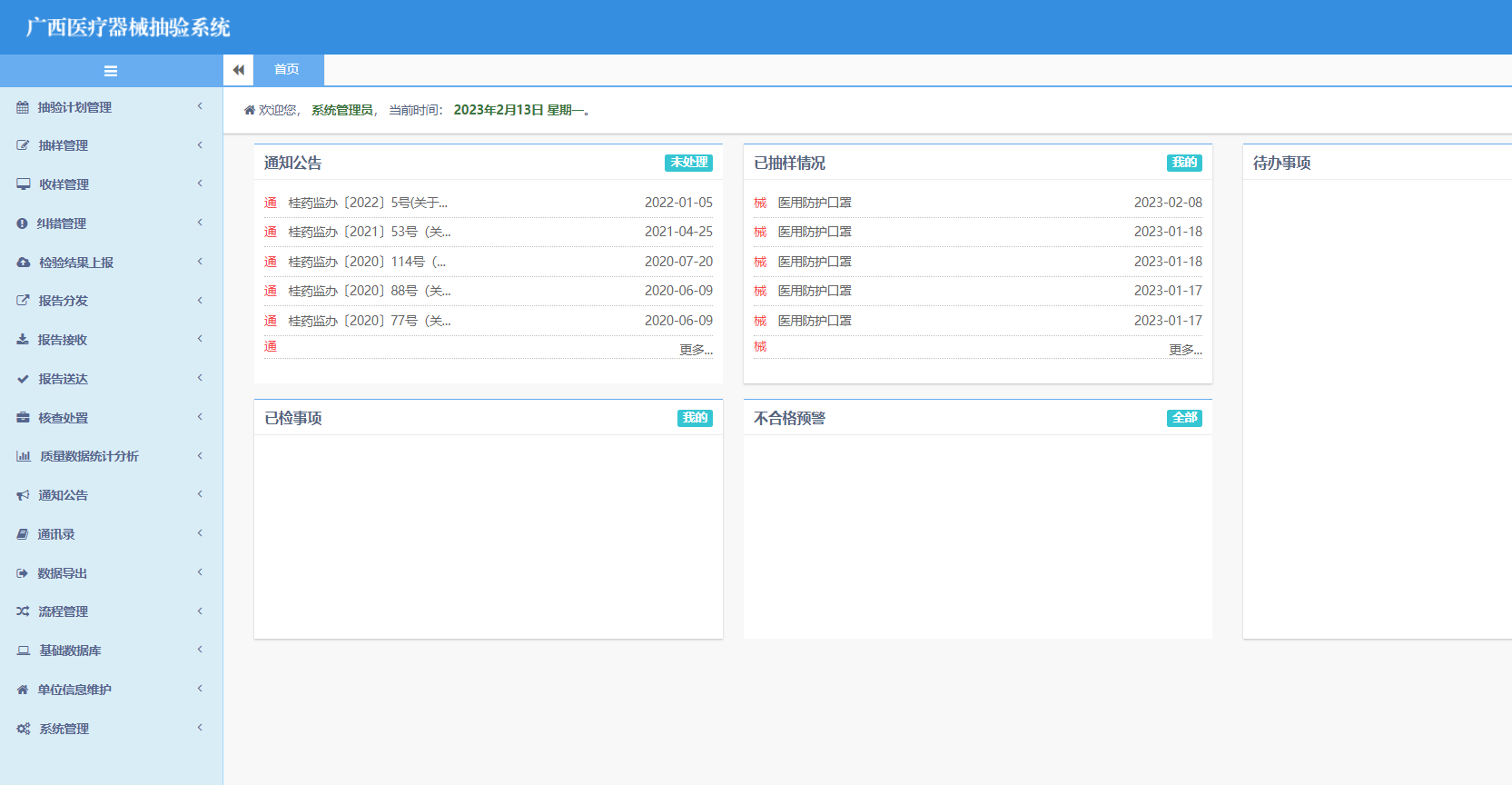This screenshot has height=785, width=1512.
Task: Expand the 基础数据库 menu chevron
Action: coord(200,650)
